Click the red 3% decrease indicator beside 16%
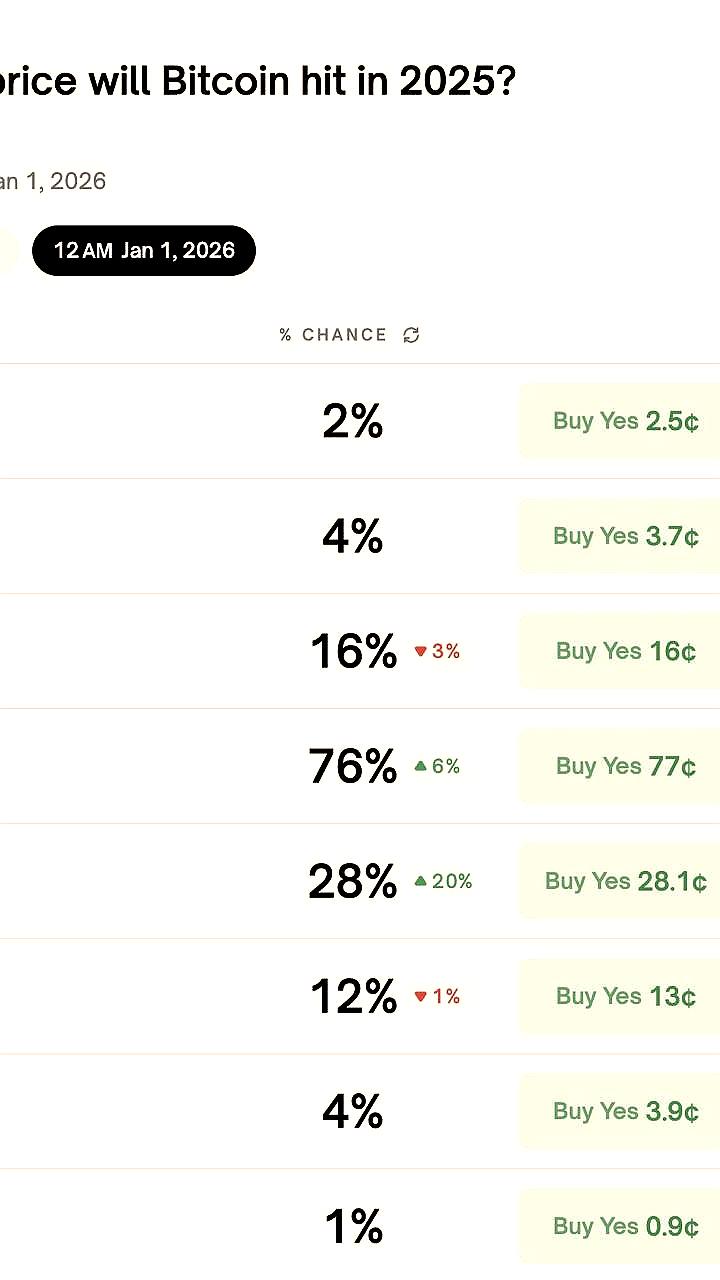This screenshot has height=1280, width=720. [x=437, y=651]
